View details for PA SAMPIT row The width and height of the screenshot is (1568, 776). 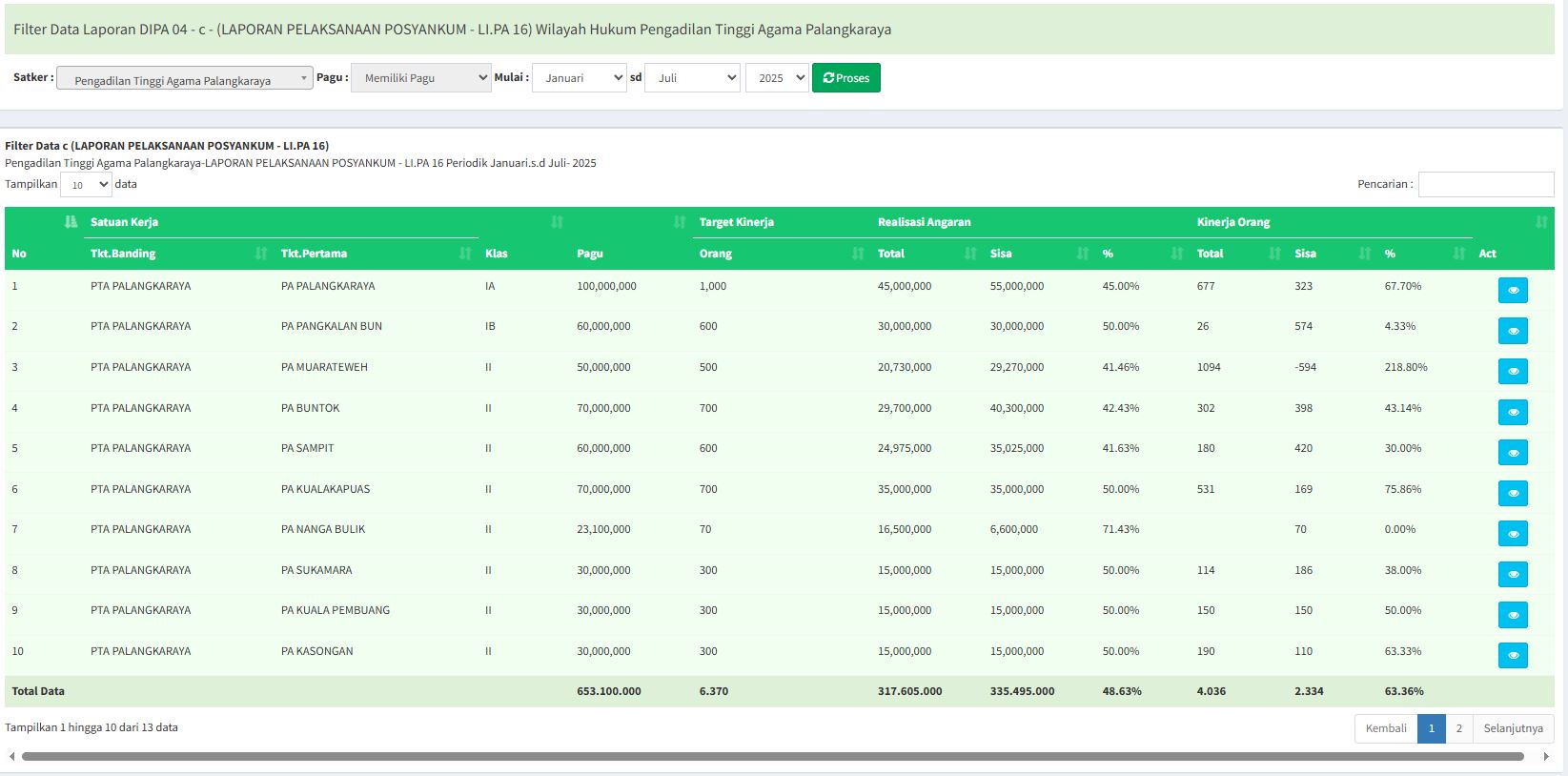1513,452
